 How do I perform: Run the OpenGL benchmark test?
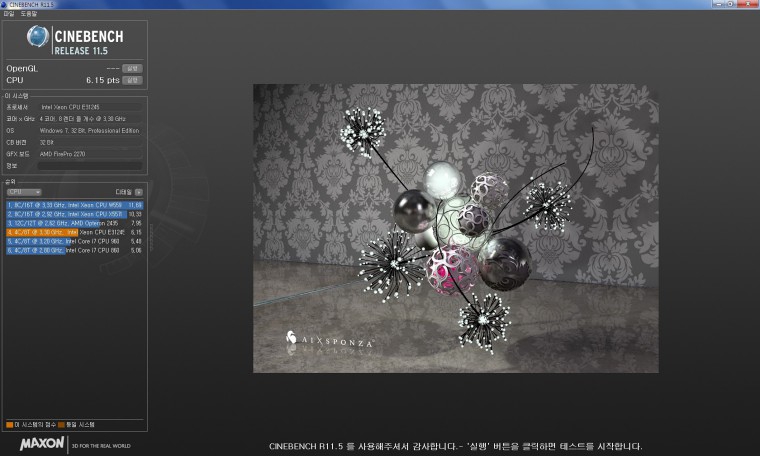click(x=132, y=68)
